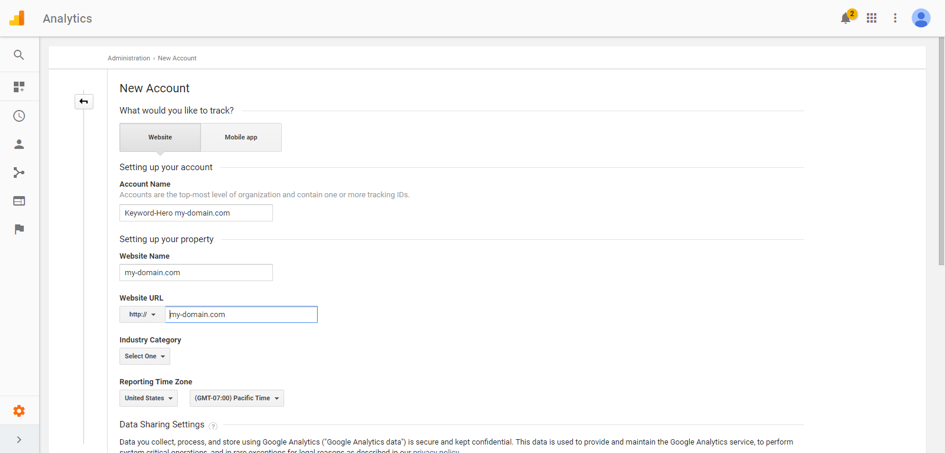
Task: Open Admin gear icon in sidebar
Action: pos(19,411)
